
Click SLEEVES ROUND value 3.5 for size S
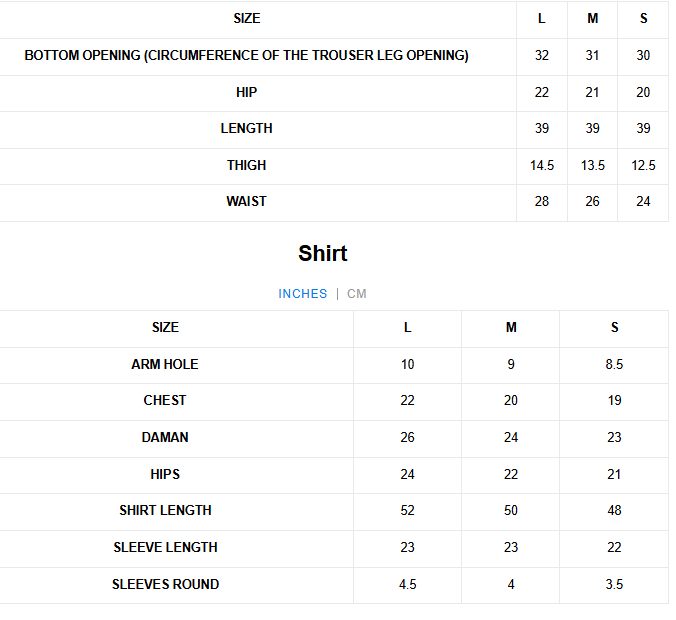tap(614, 585)
